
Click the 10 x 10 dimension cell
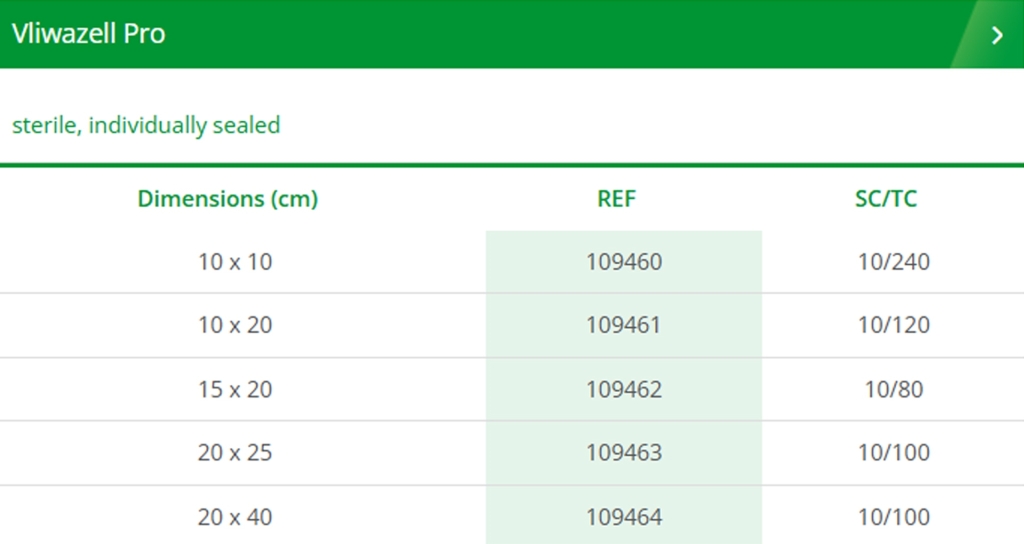pyautogui.click(x=235, y=262)
